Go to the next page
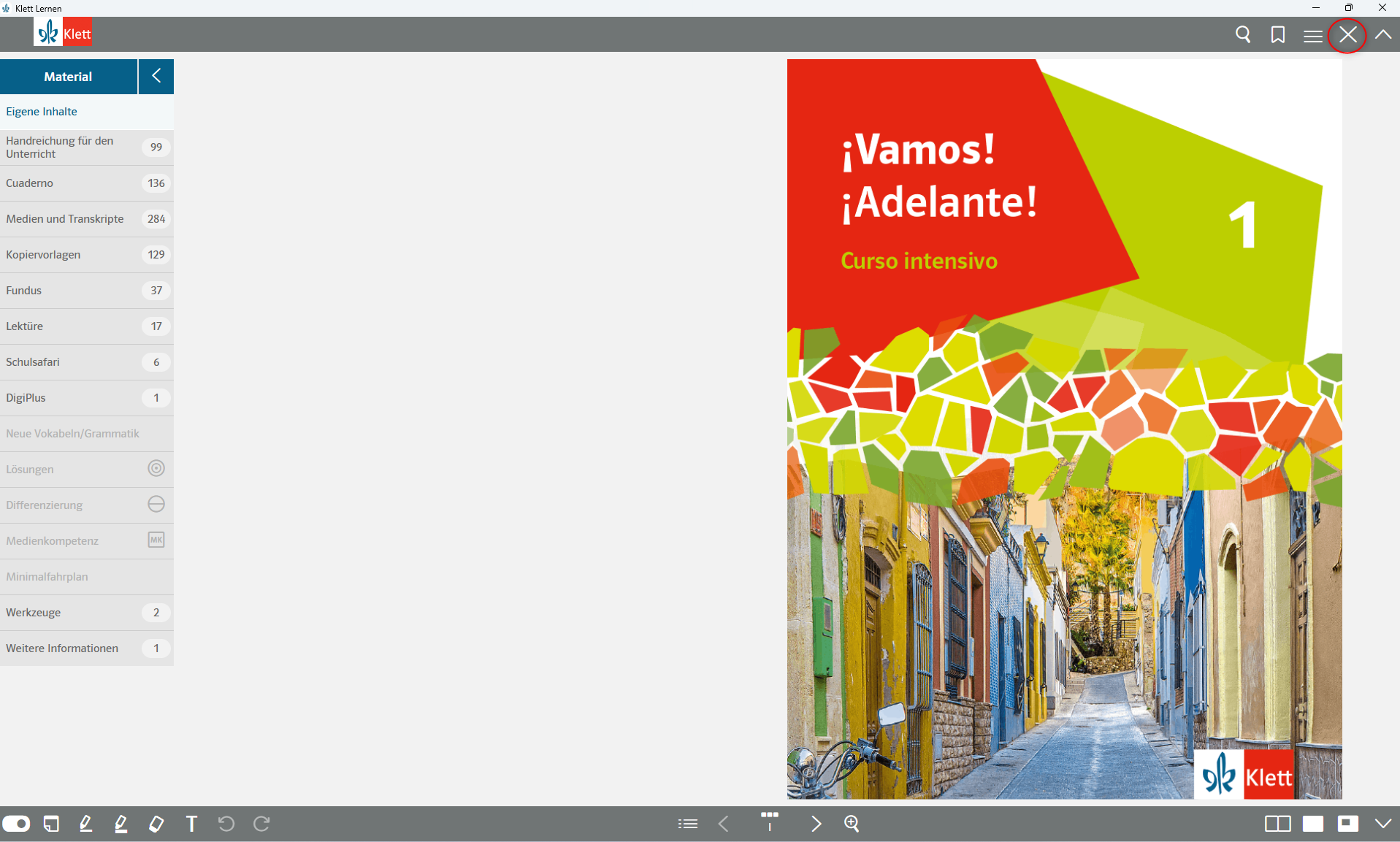This screenshot has height=842, width=1400. [x=816, y=824]
